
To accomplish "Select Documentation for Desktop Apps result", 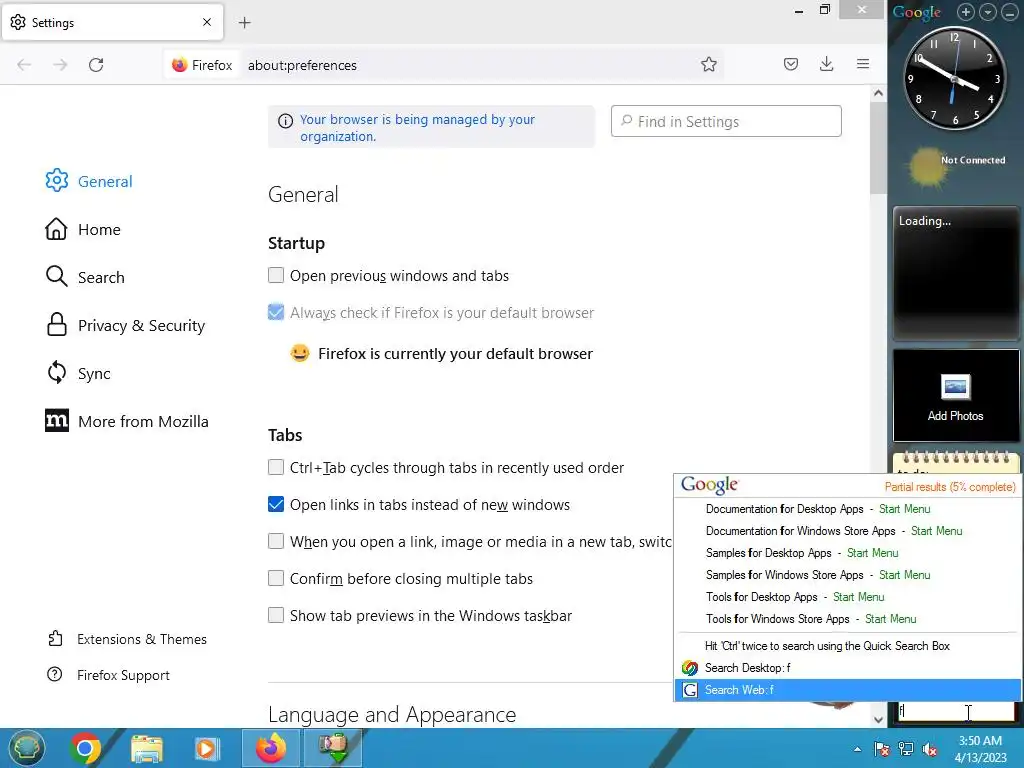I will pyautogui.click(x=818, y=509).
